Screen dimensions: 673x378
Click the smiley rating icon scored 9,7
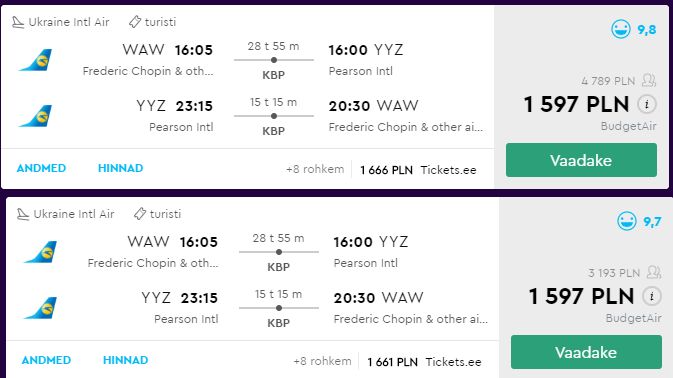[627, 221]
